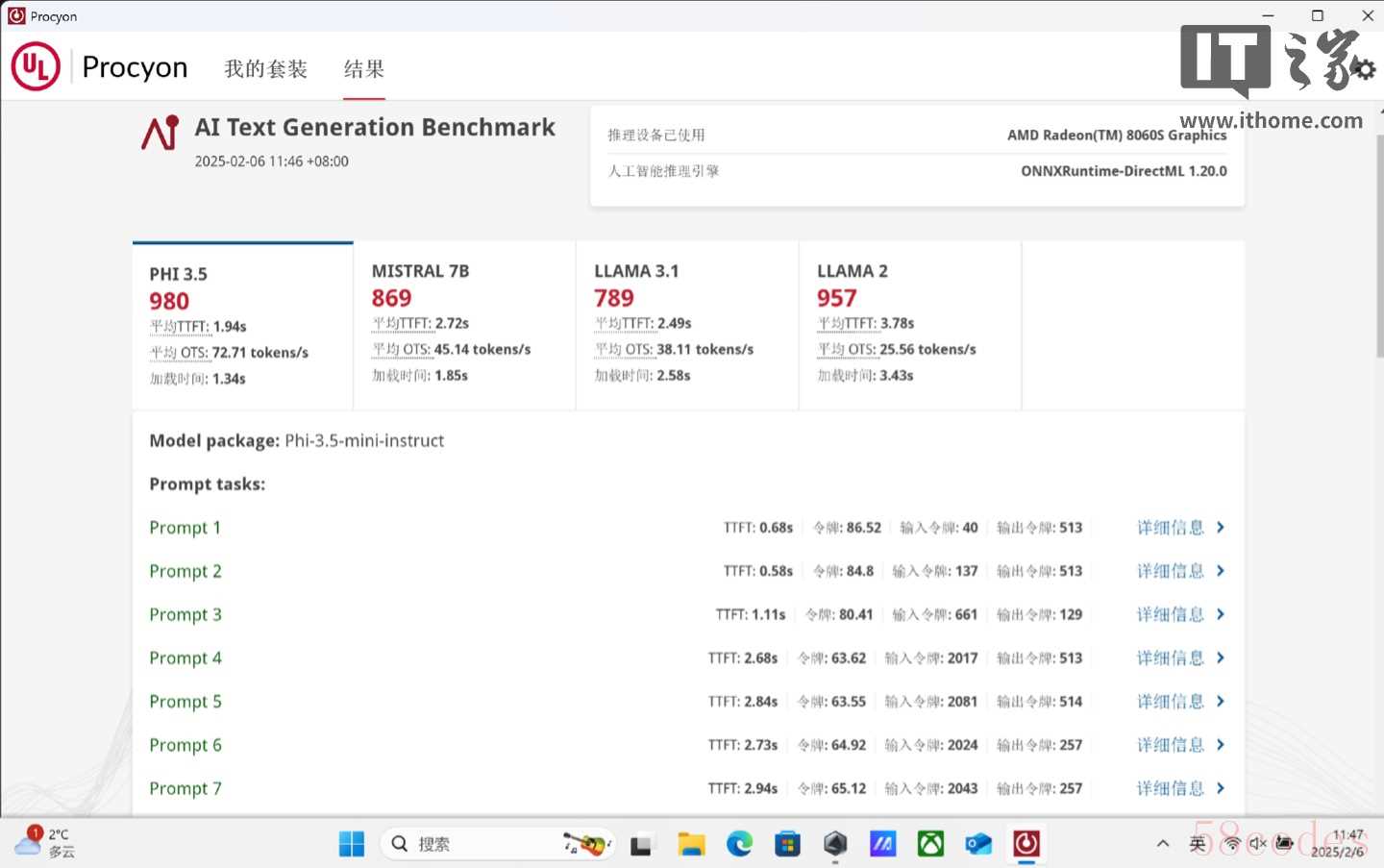The height and width of the screenshot is (868, 1384).
Task: Open Outlook from the taskbar
Action: [978, 844]
